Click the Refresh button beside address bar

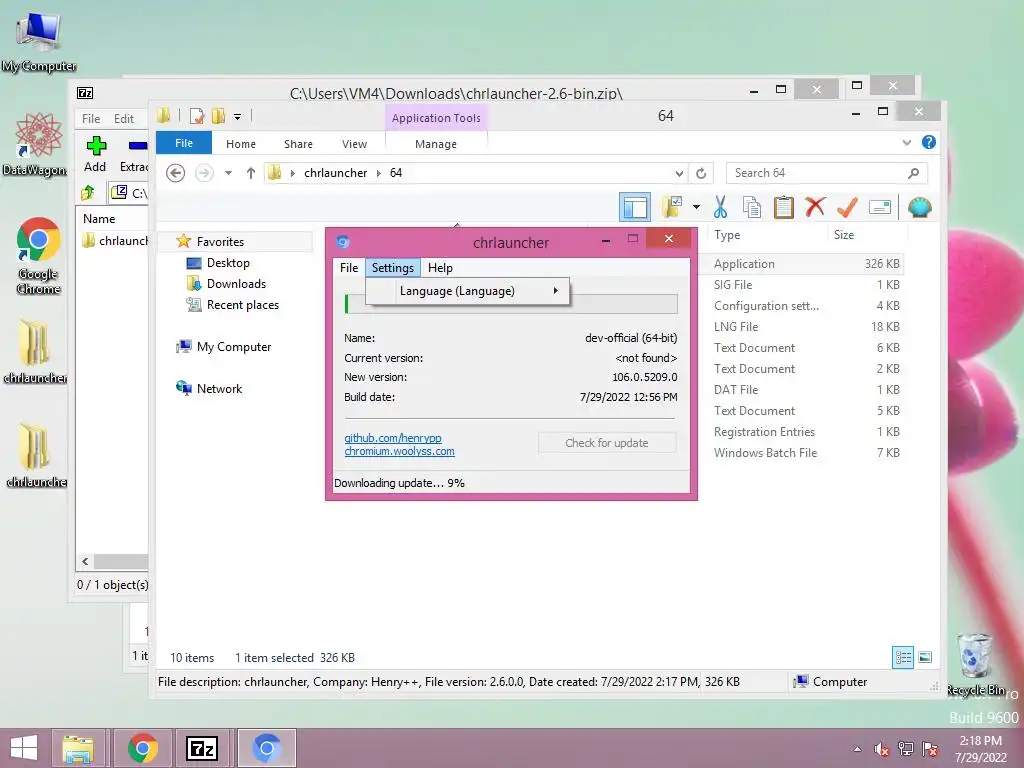point(701,173)
